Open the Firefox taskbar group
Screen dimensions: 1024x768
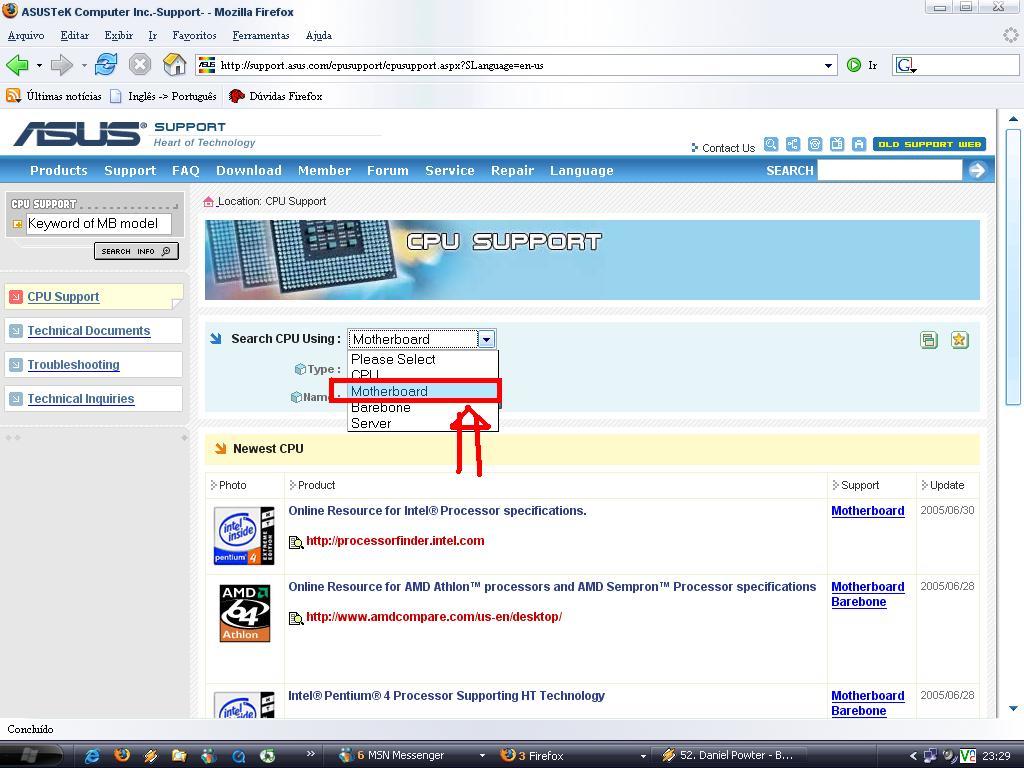click(x=572, y=756)
